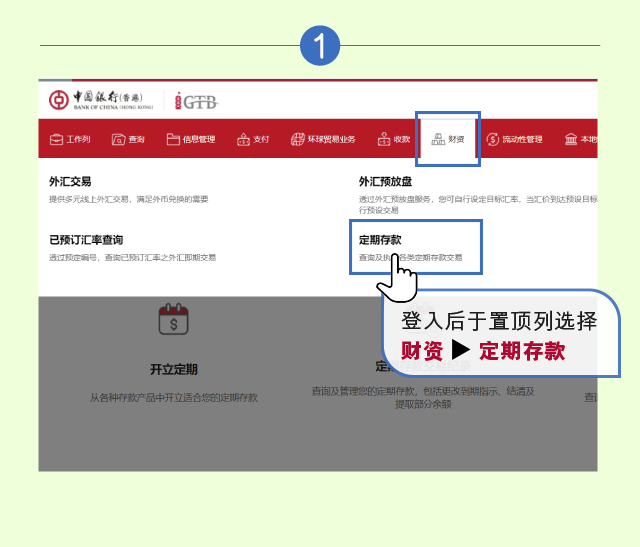The width and height of the screenshot is (640, 547).
Task: Click the 工作列 briefcase icon
Action: [57, 139]
